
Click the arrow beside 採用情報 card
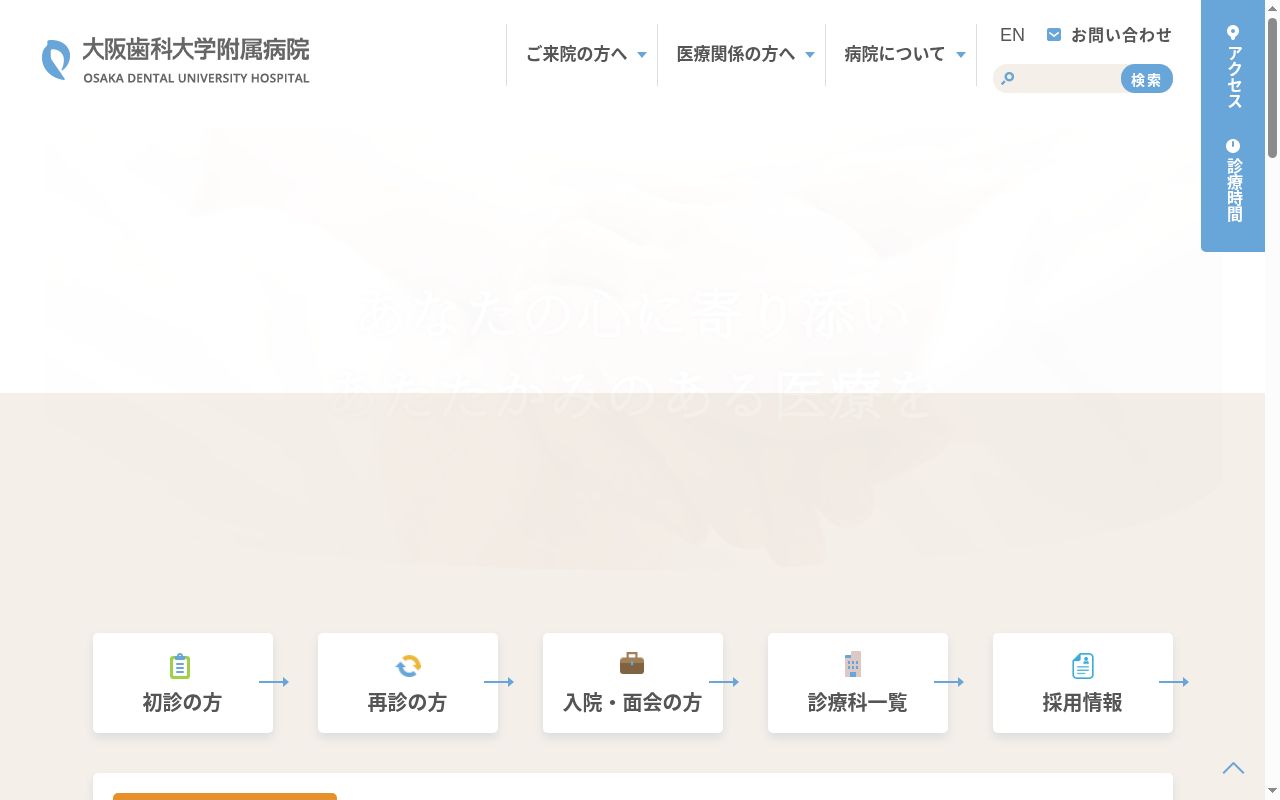click(x=1174, y=682)
